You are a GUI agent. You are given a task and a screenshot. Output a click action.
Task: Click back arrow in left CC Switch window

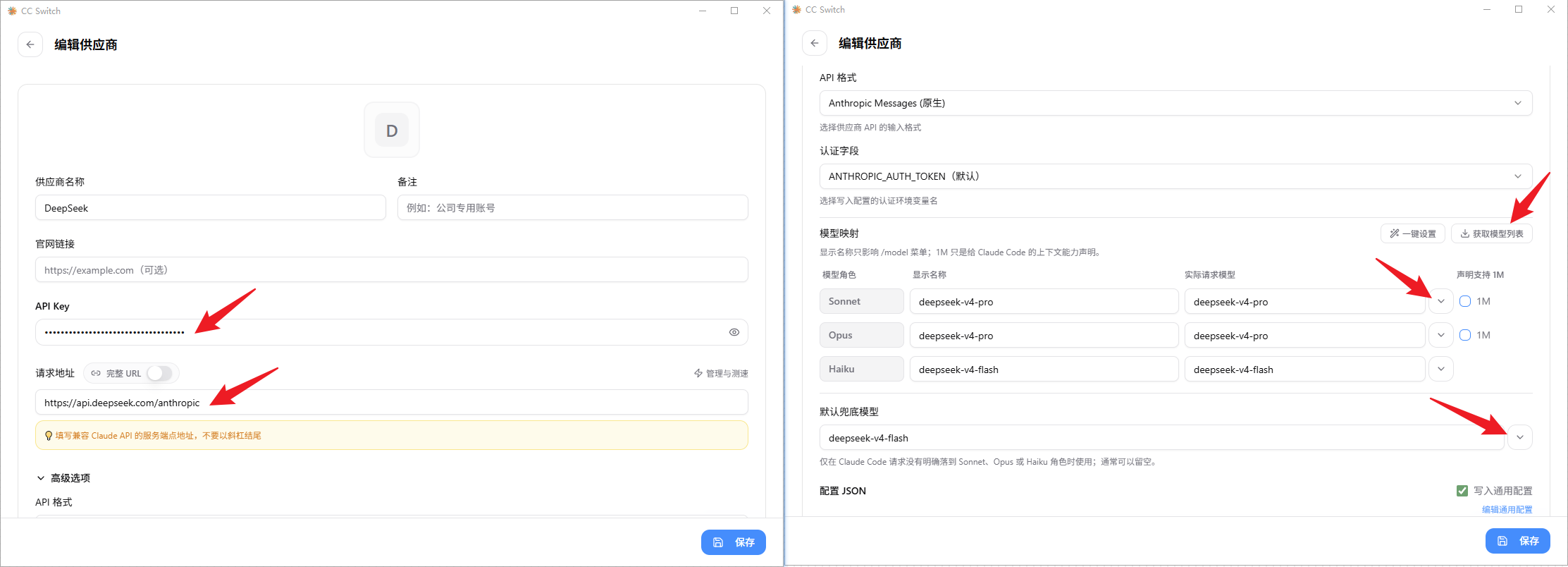(30, 44)
